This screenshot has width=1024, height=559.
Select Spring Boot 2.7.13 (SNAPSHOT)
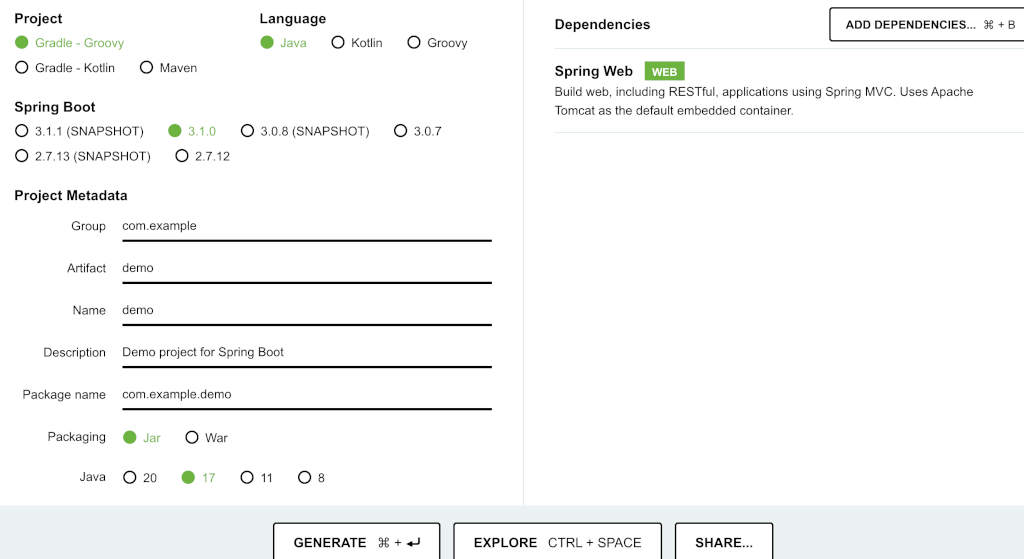(82, 156)
